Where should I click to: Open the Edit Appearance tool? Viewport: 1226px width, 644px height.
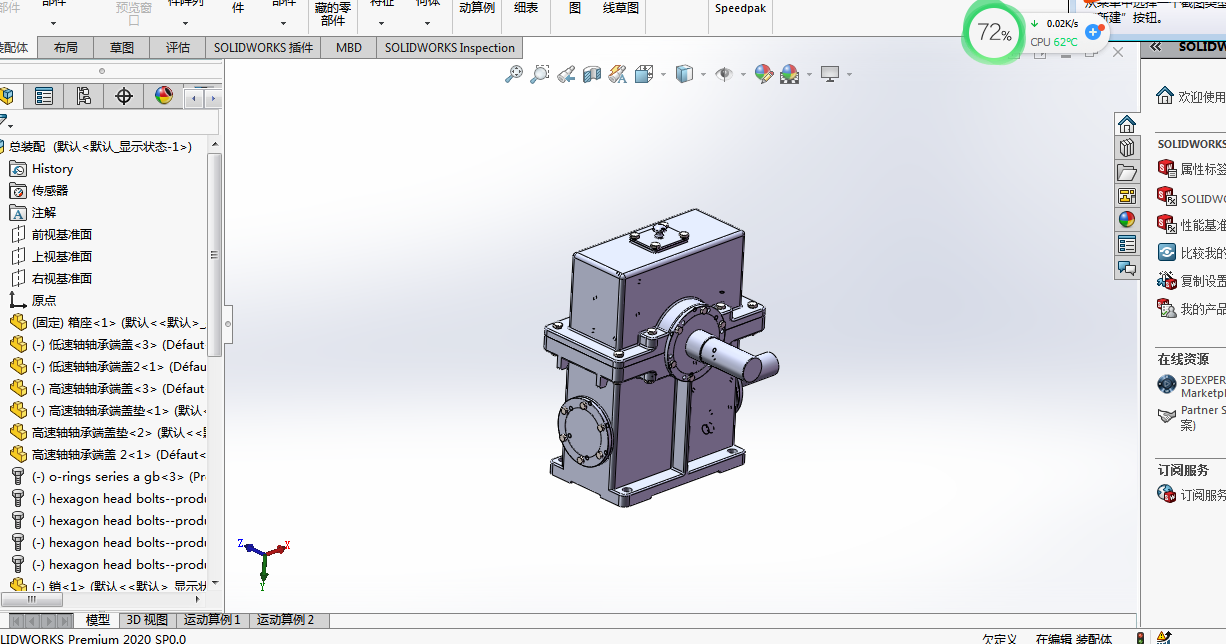coord(764,74)
